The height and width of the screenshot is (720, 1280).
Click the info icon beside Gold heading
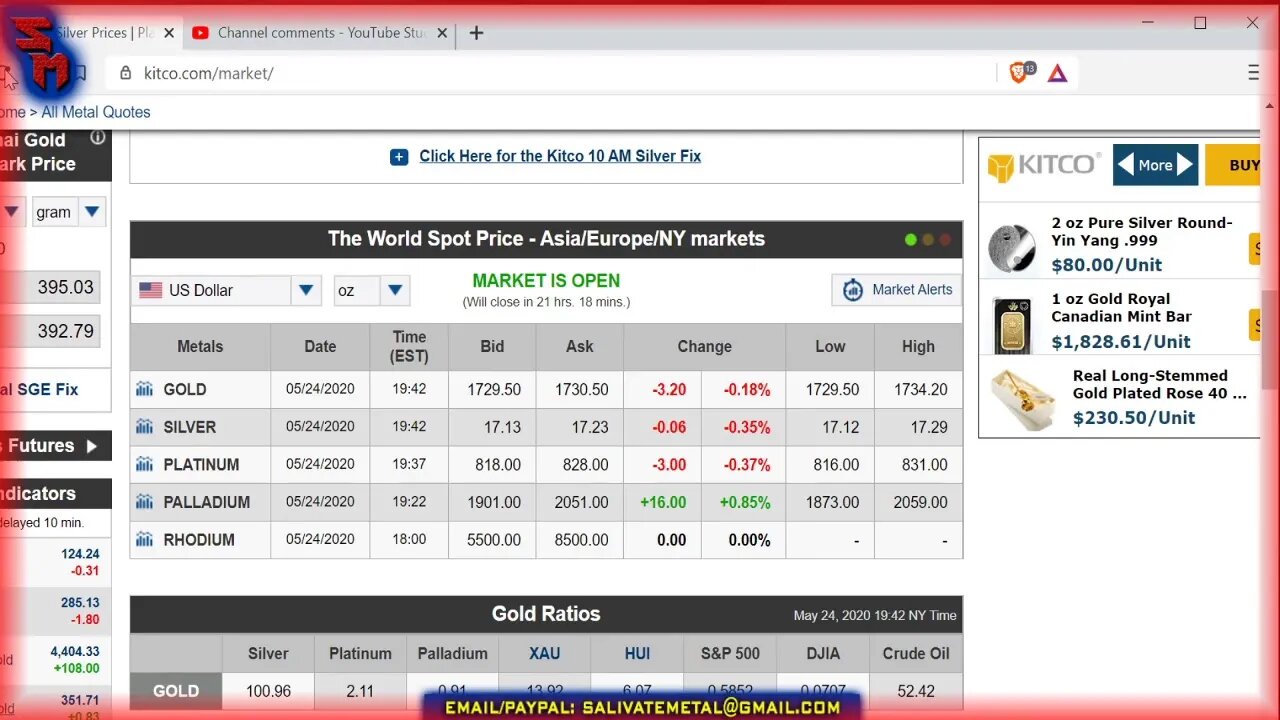pyautogui.click(x=98, y=138)
